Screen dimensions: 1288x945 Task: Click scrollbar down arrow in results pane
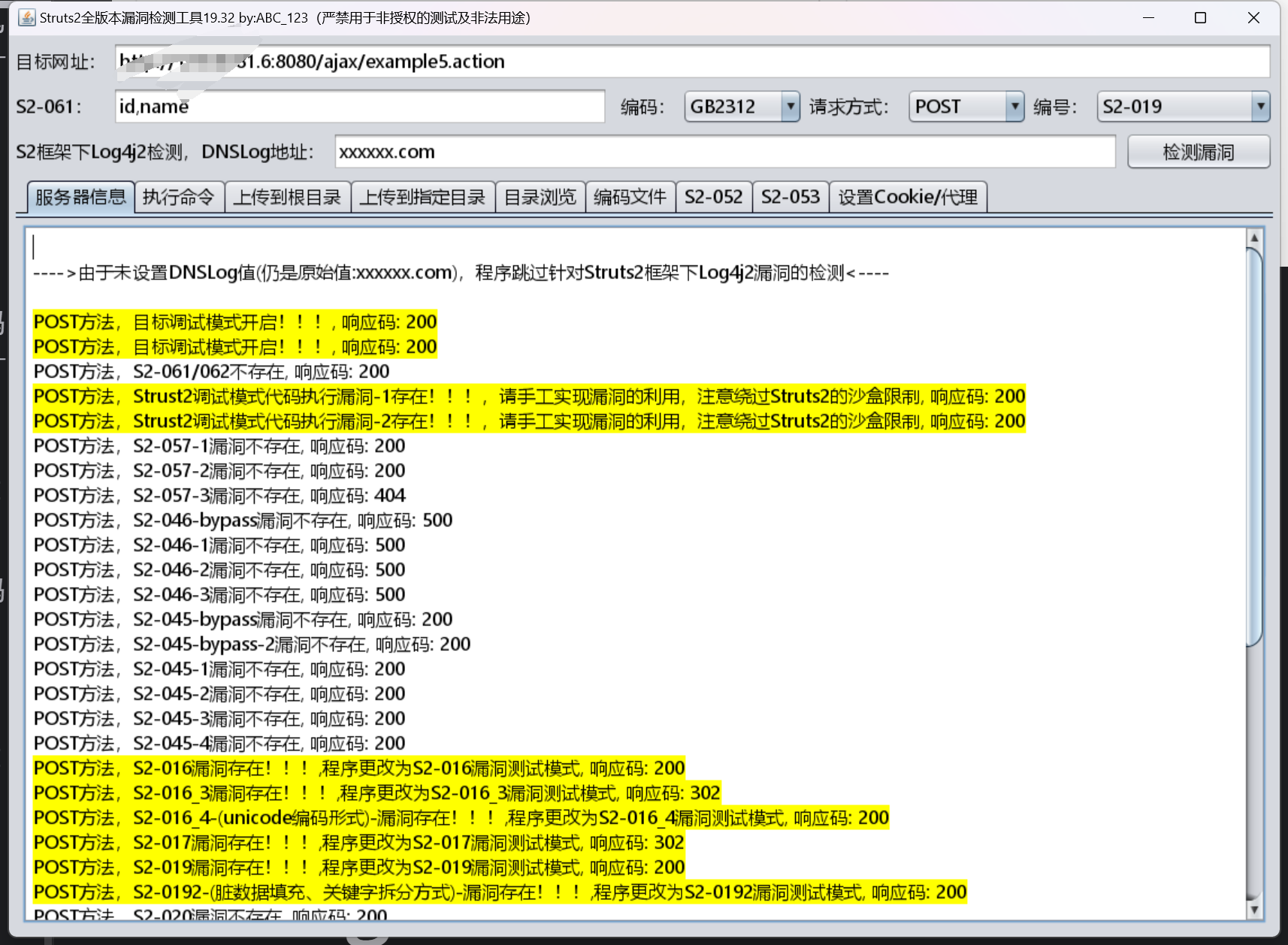pos(1253,910)
